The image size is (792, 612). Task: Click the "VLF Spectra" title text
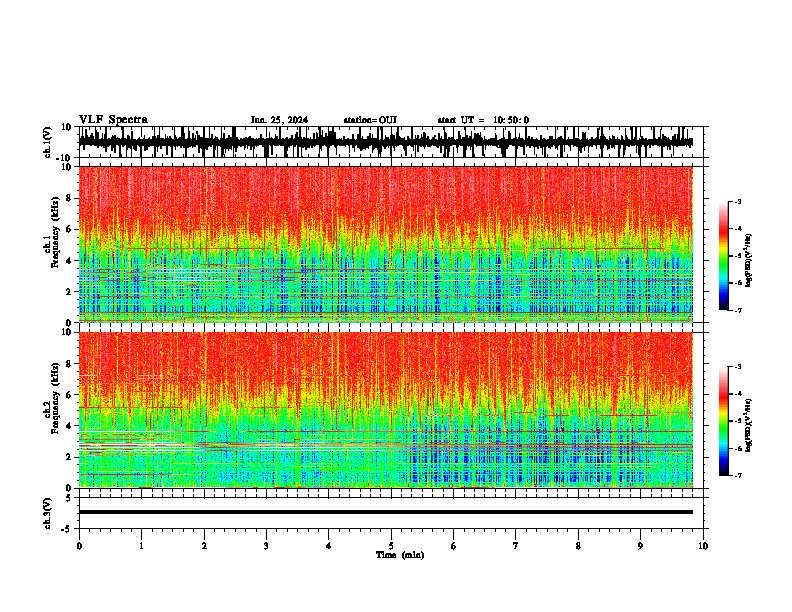pyautogui.click(x=113, y=120)
